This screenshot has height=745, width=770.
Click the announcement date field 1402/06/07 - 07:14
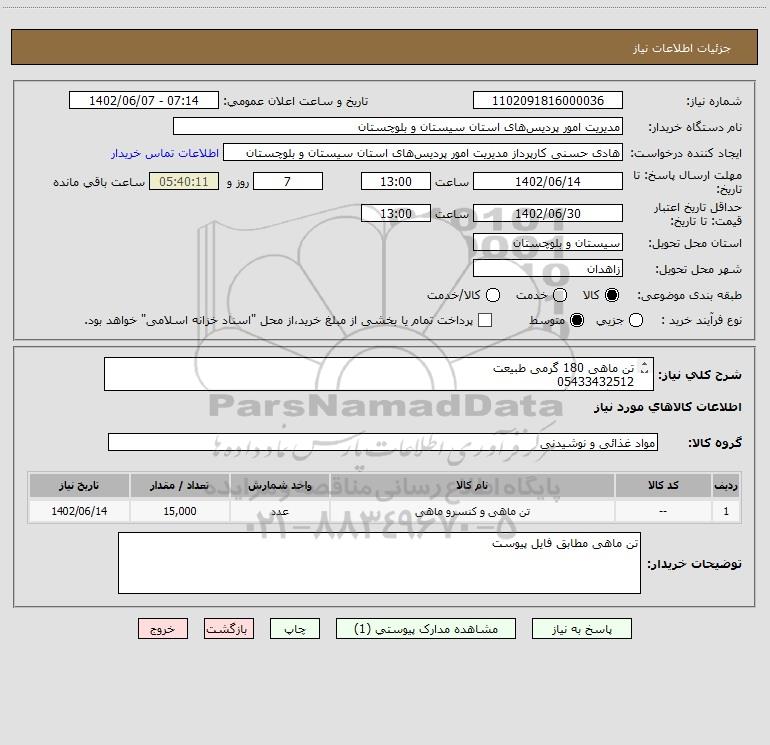[x=143, y=100]
